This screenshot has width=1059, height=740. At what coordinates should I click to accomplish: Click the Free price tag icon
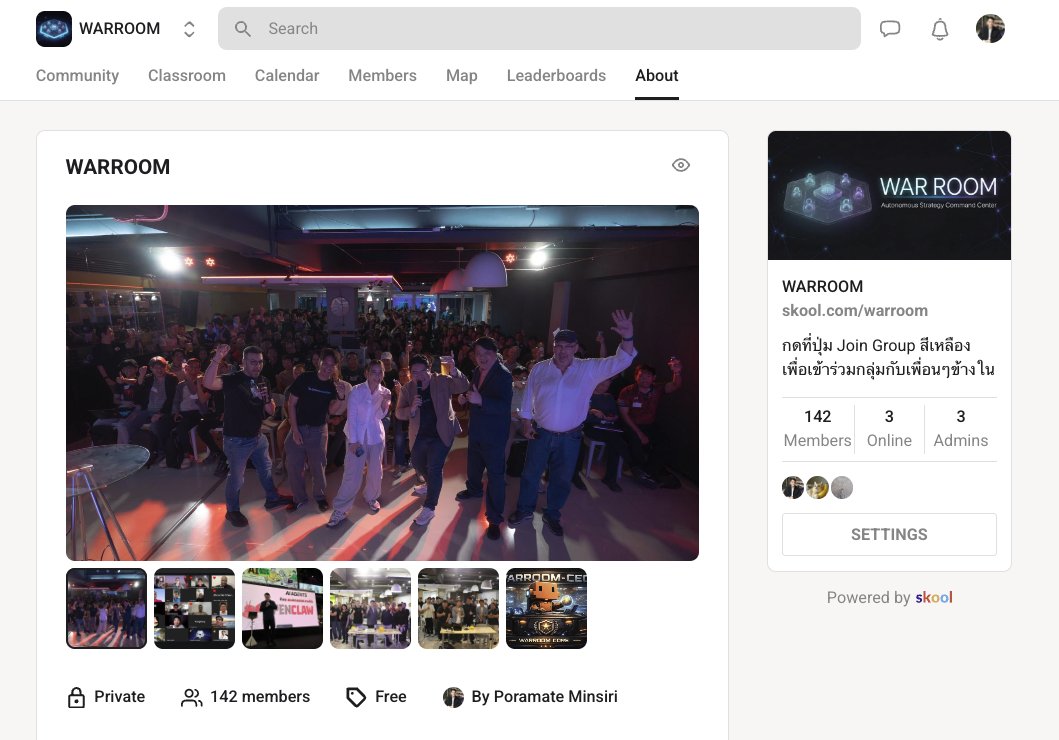click(356, 697)
